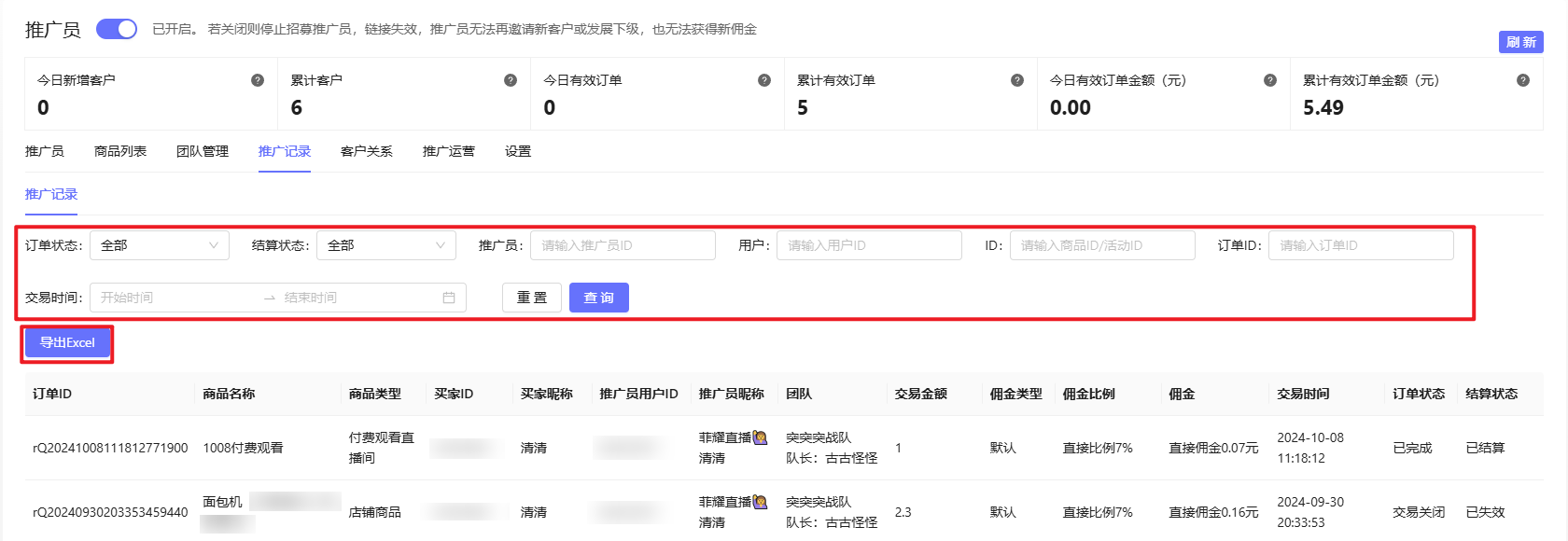Screen dimensions: 1568x541
Task: Click help icon beside 今日有效订单
Action: (x=764, y=80)
